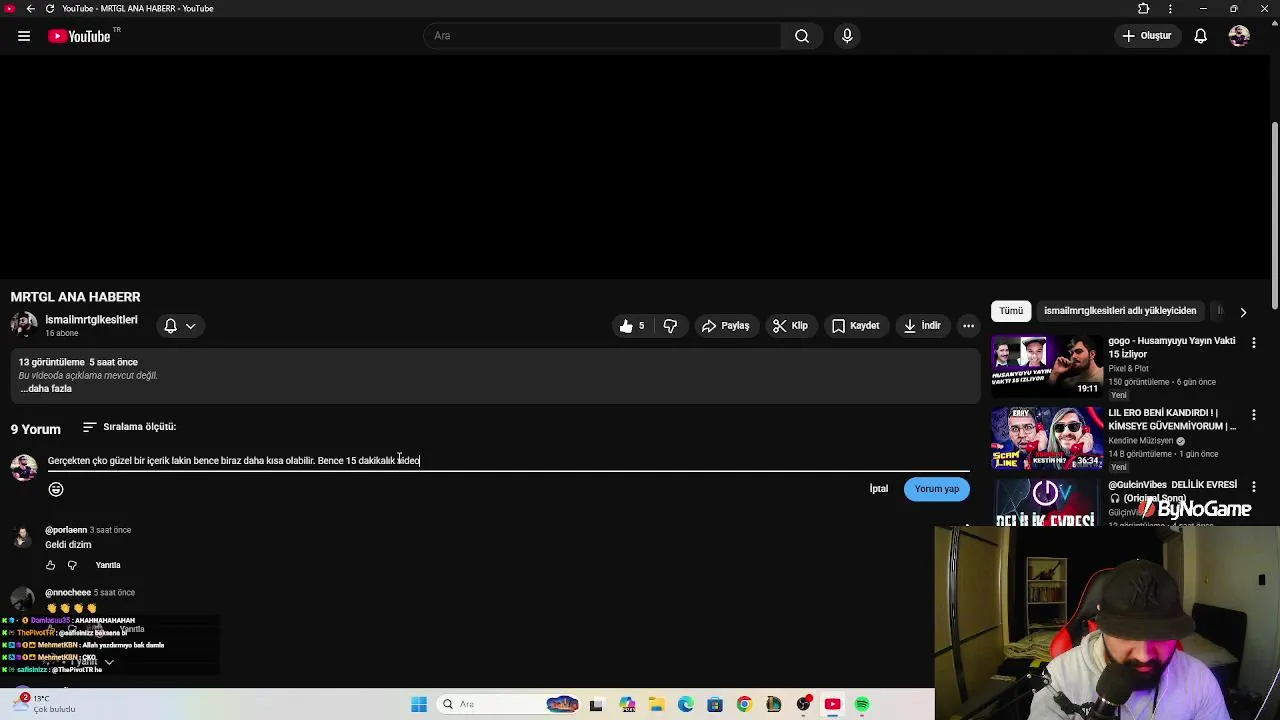Click the Paylaş share button
The width and height of the screenshot is (1280, 720).
click(x=726, y=326)
